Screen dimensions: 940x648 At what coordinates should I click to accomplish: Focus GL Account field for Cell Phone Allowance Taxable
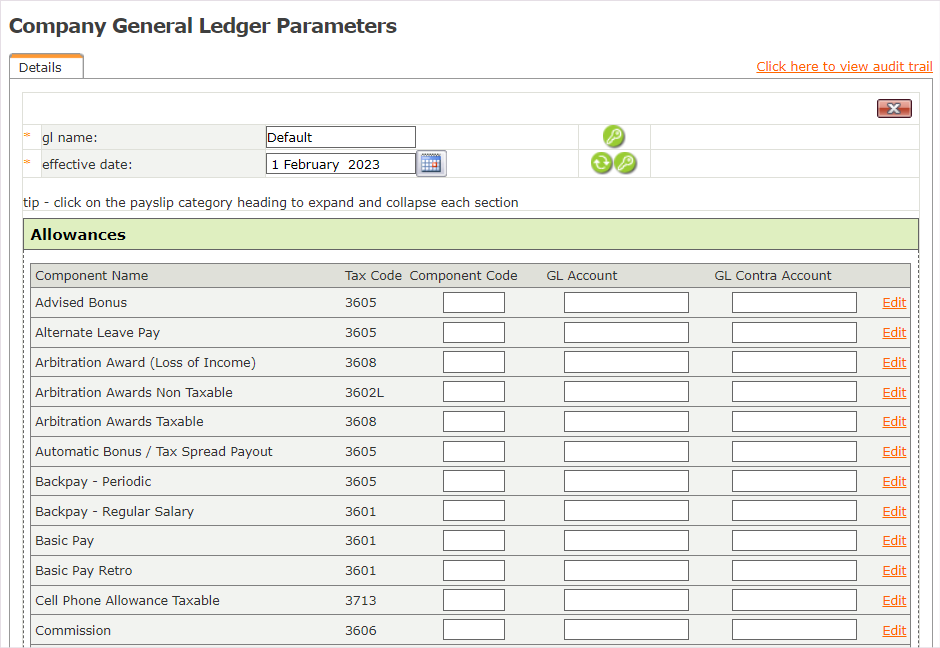tap(626, 601)
